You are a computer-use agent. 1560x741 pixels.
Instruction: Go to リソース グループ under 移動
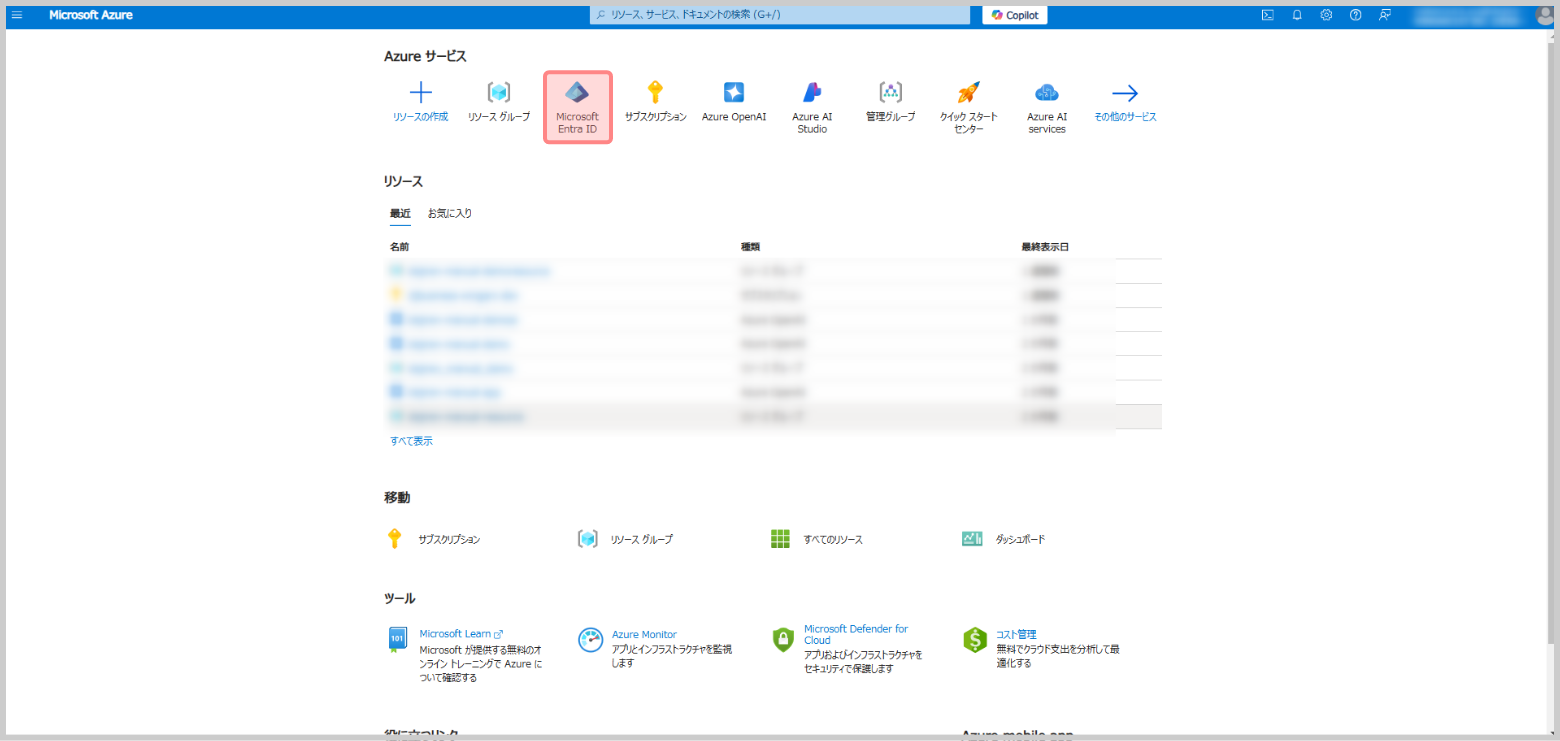click(x=642, y=539)
